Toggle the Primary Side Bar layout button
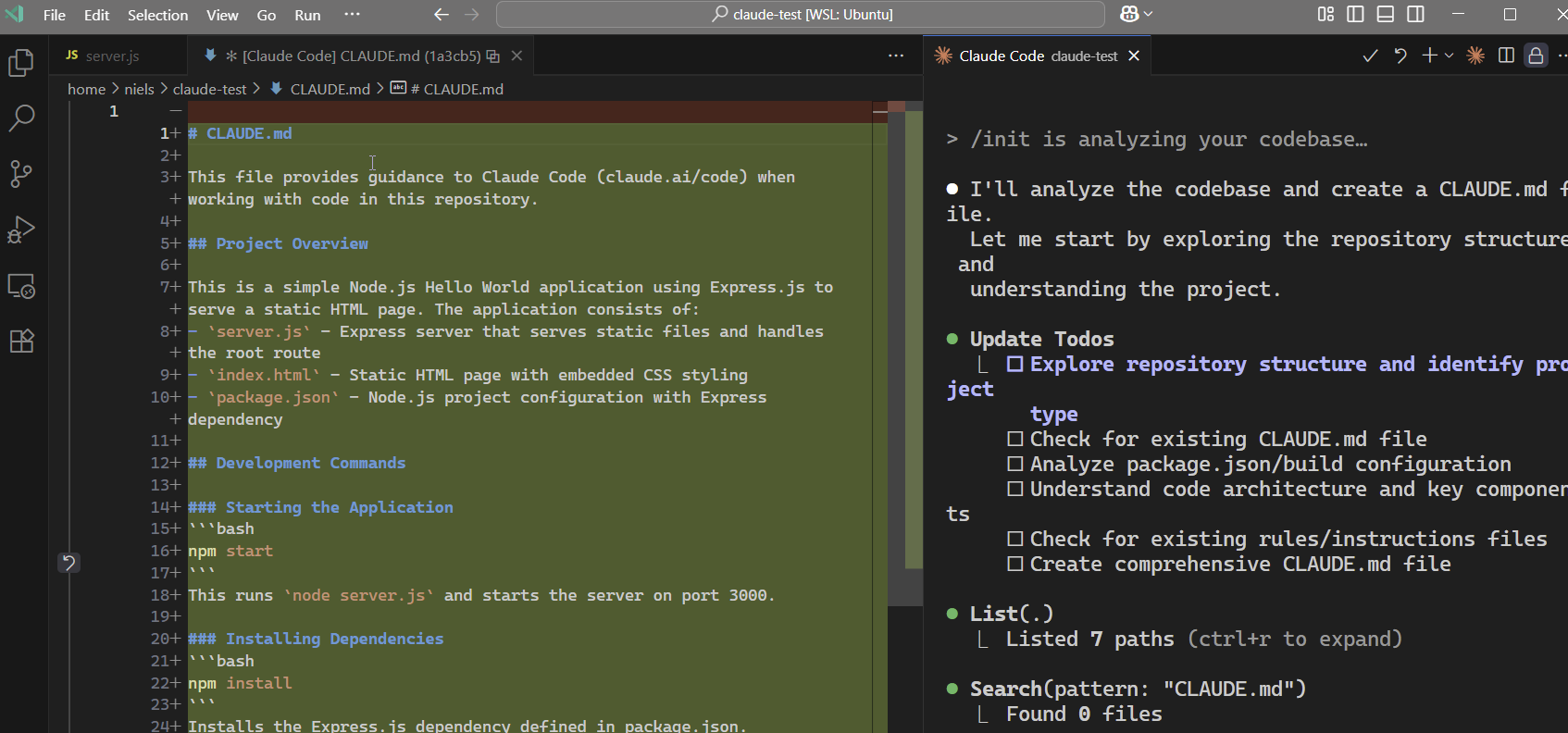Viewport: 1568px width, 733px height. (1355, 14)
